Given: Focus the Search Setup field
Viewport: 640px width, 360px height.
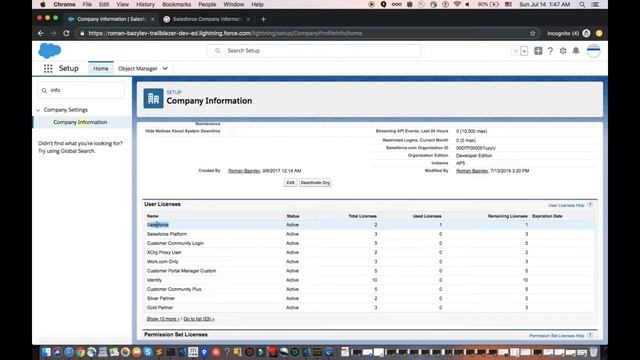Looking at the screenshot, I should 314,51.
